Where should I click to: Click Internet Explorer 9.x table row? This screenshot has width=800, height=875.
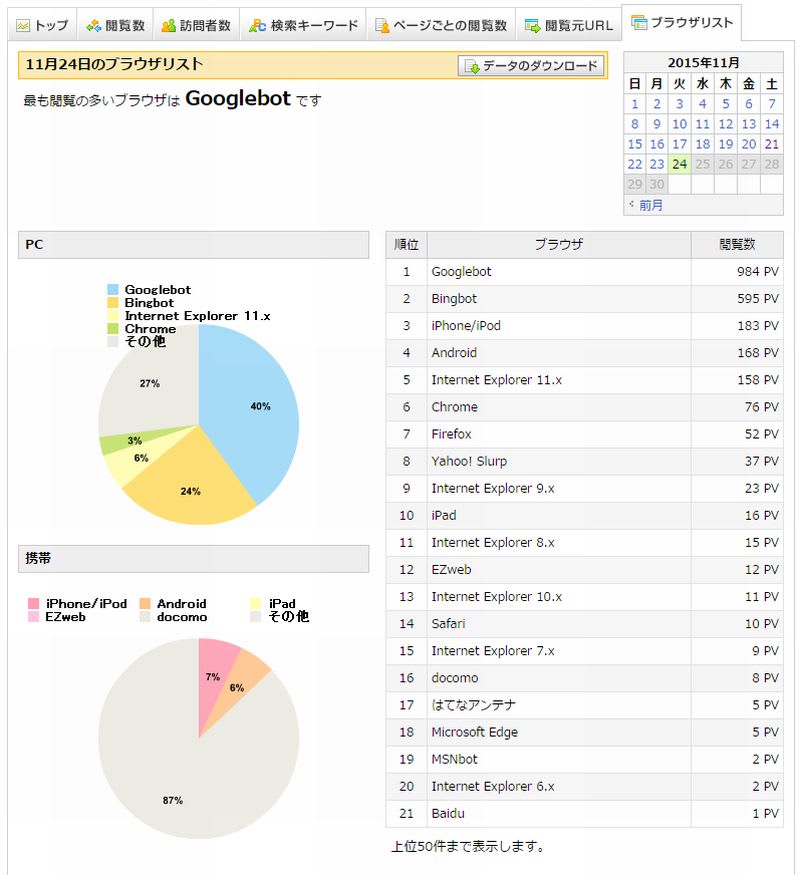pos(584,488)
